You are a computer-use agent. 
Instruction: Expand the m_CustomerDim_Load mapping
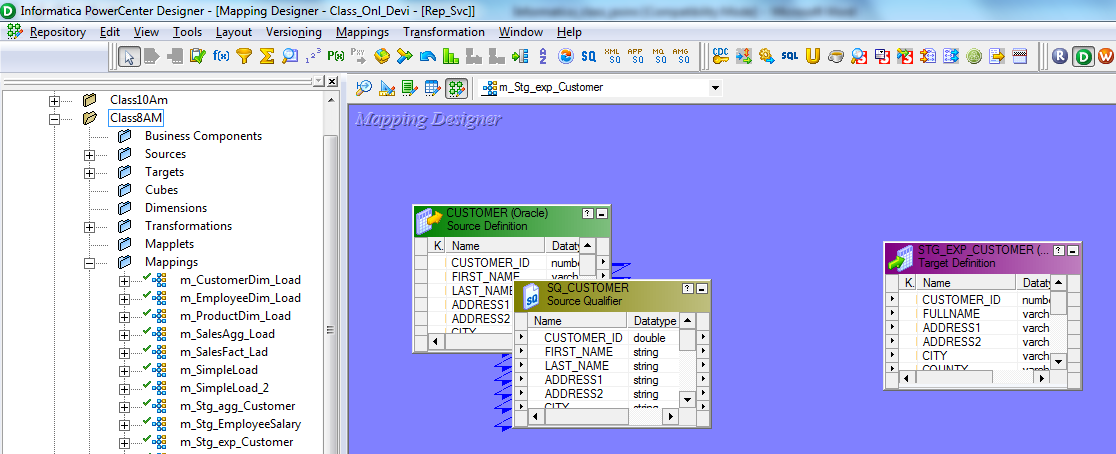pos(125,280)
